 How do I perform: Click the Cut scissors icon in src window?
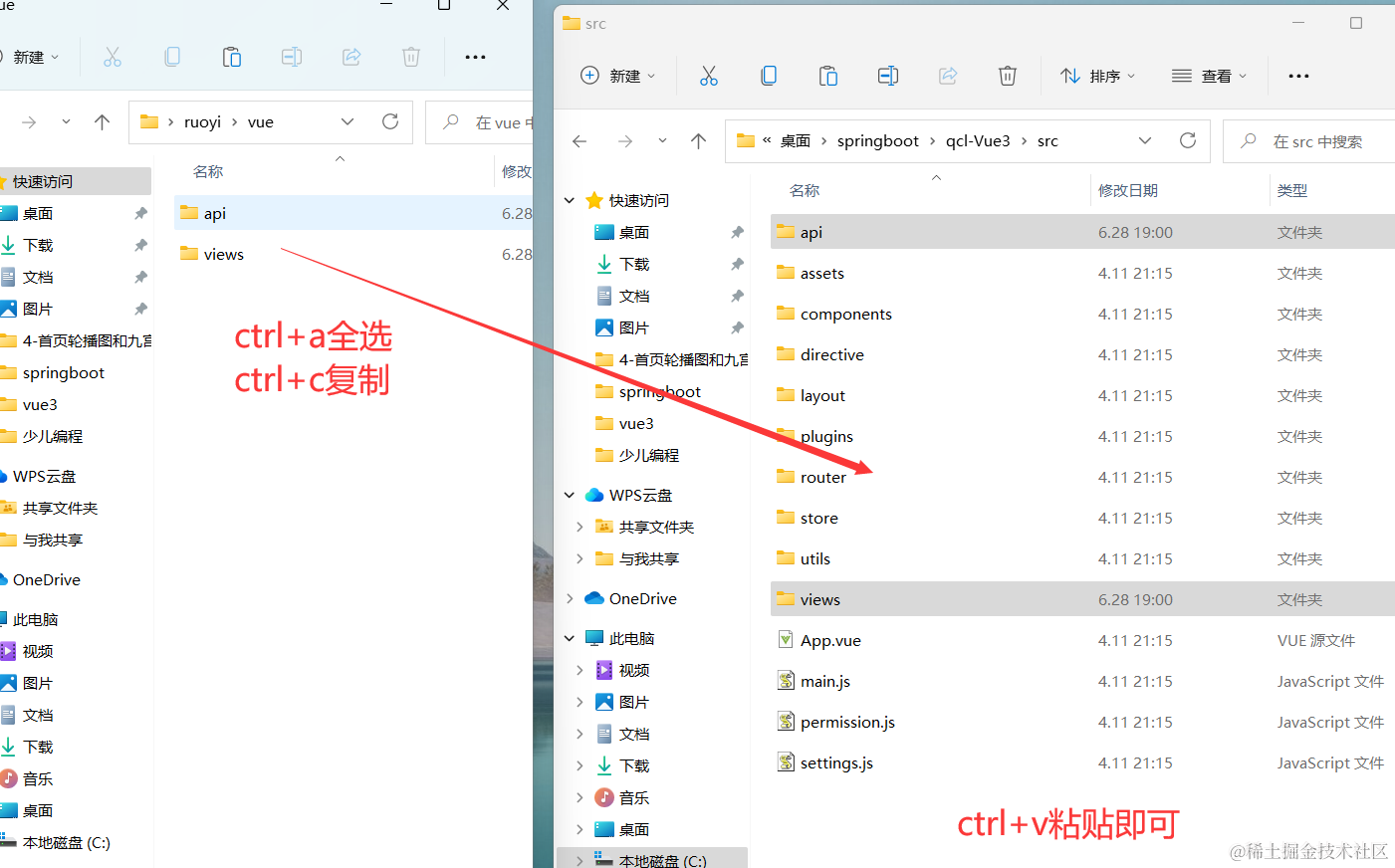708,76
